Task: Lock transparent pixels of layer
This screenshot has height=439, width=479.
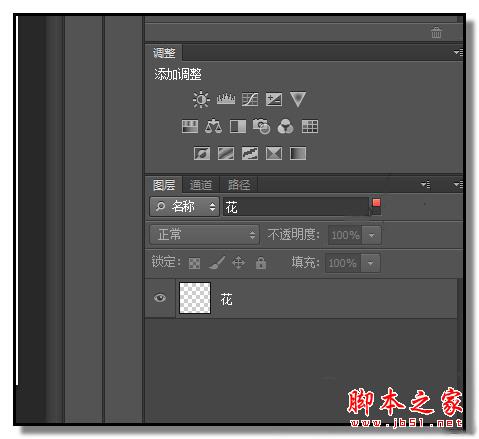Action: (194, 263)
